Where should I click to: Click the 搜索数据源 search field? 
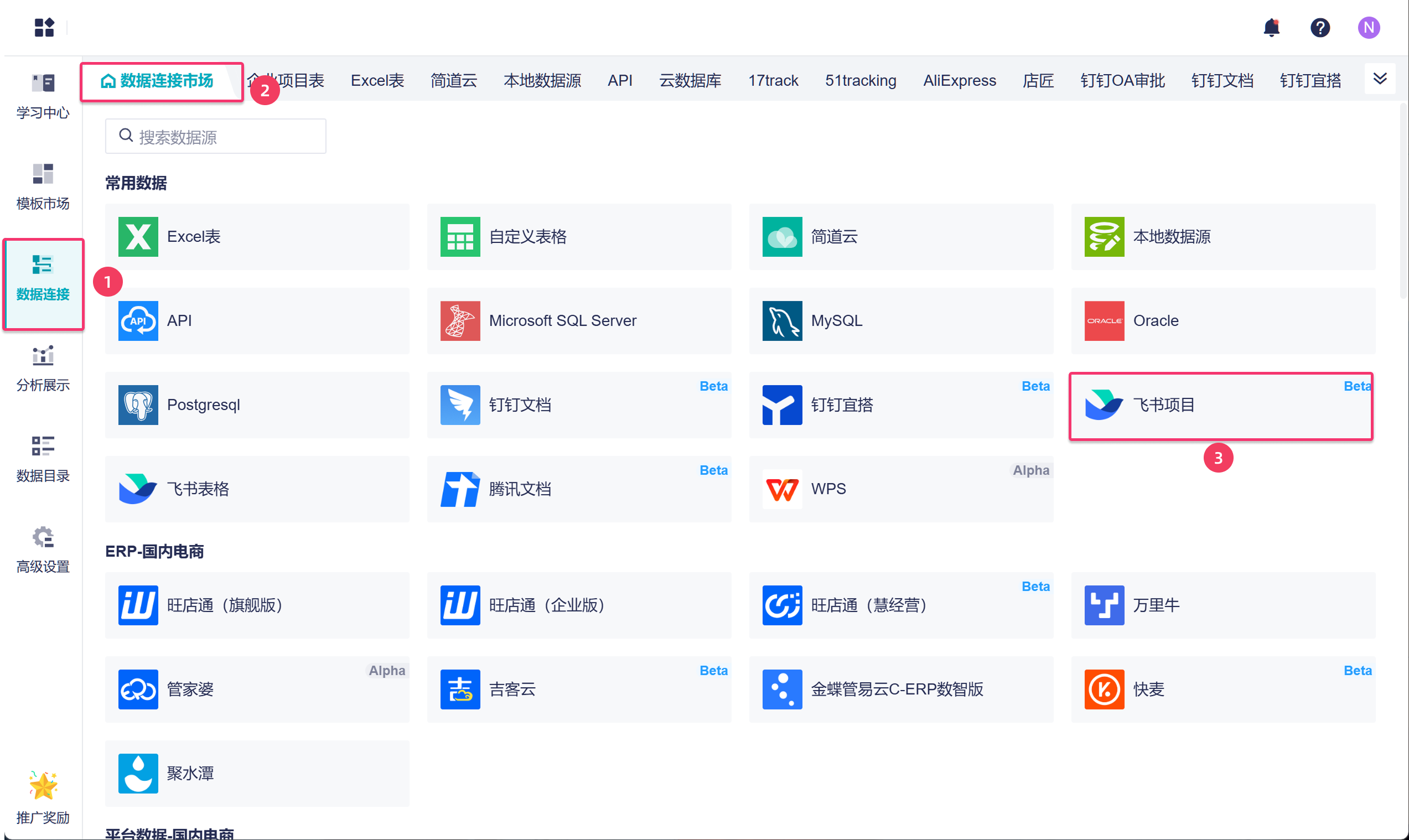(215, 137)
